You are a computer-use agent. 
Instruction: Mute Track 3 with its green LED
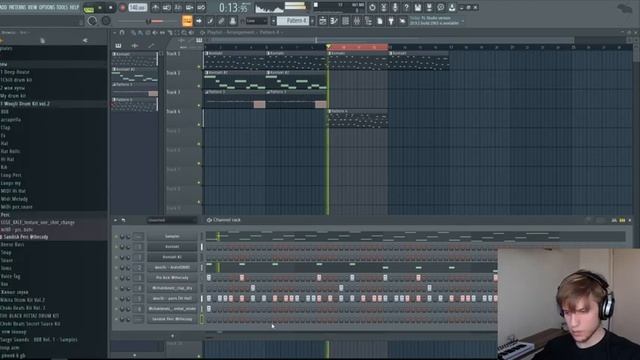(x=199, y=105)
